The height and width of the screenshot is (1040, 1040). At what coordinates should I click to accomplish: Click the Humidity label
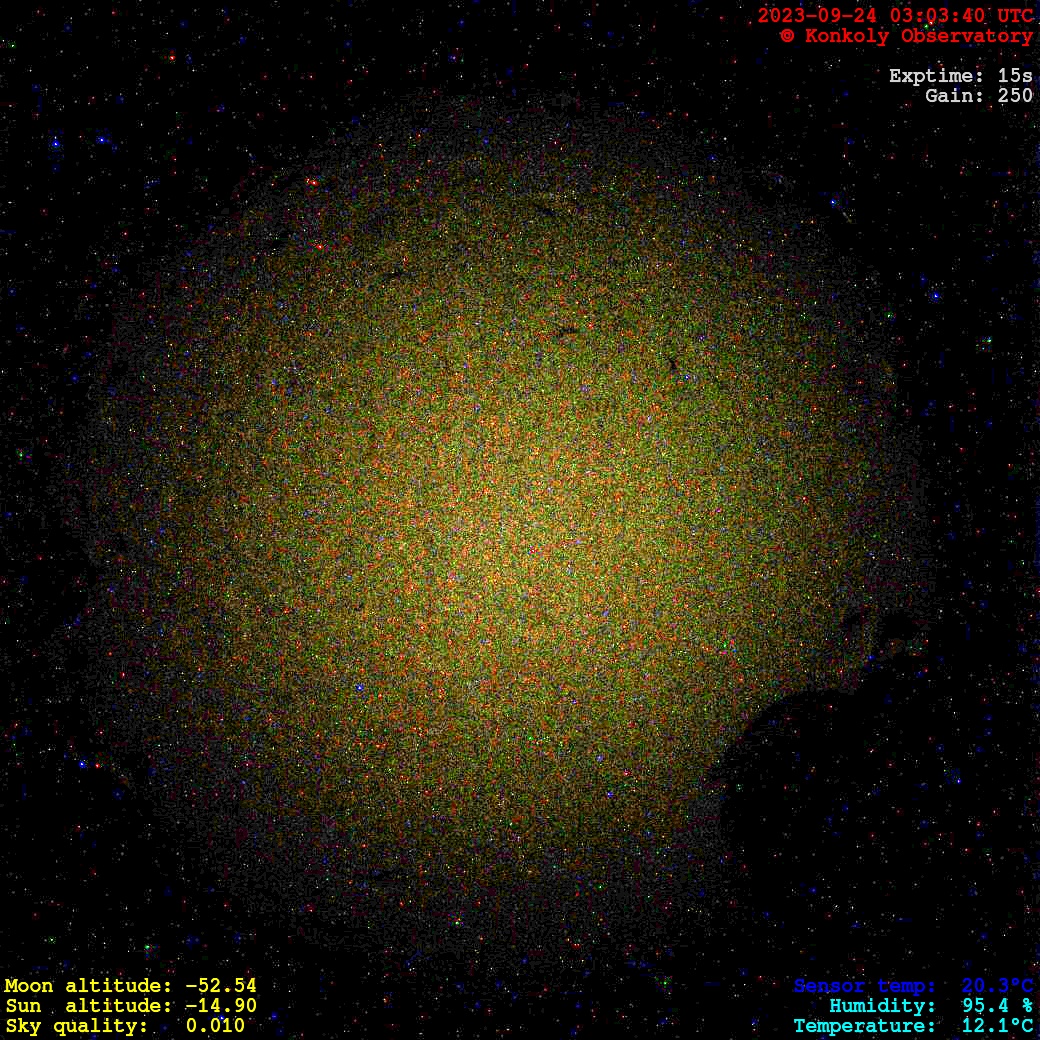tap(882, 1006)
